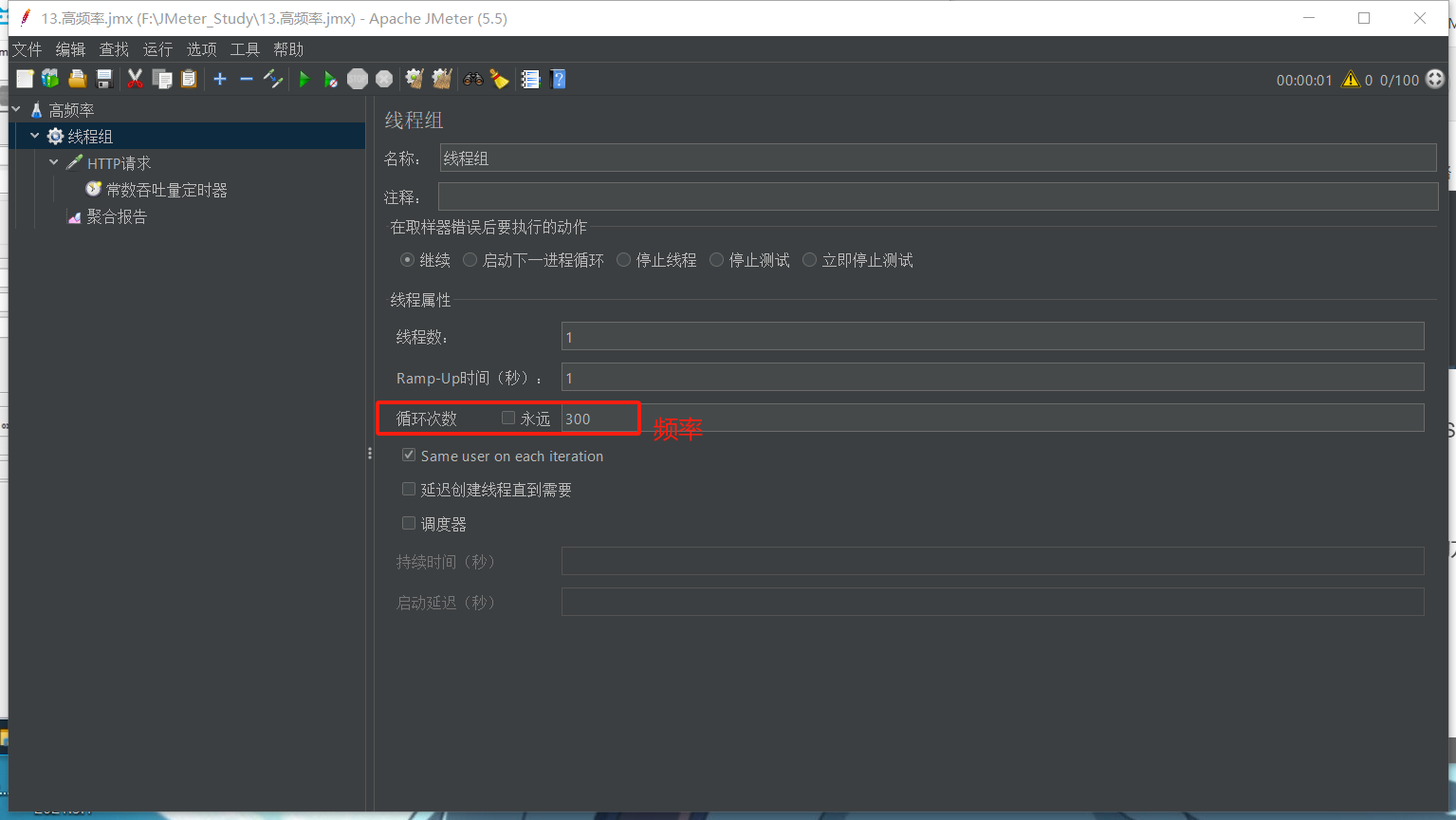Click the New test plan icon
Screen dimensions: 1456x820
click(x=25, y=79)
